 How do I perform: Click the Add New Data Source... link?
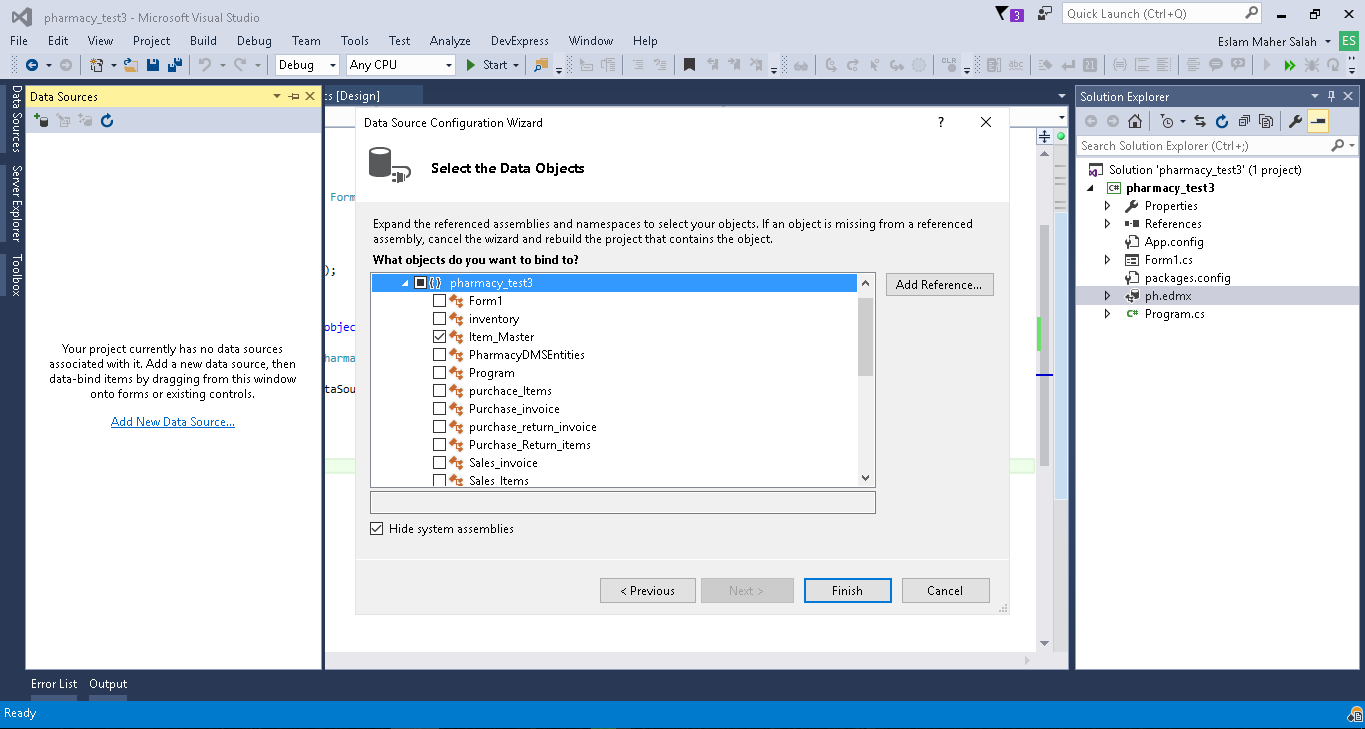(173, 422)
